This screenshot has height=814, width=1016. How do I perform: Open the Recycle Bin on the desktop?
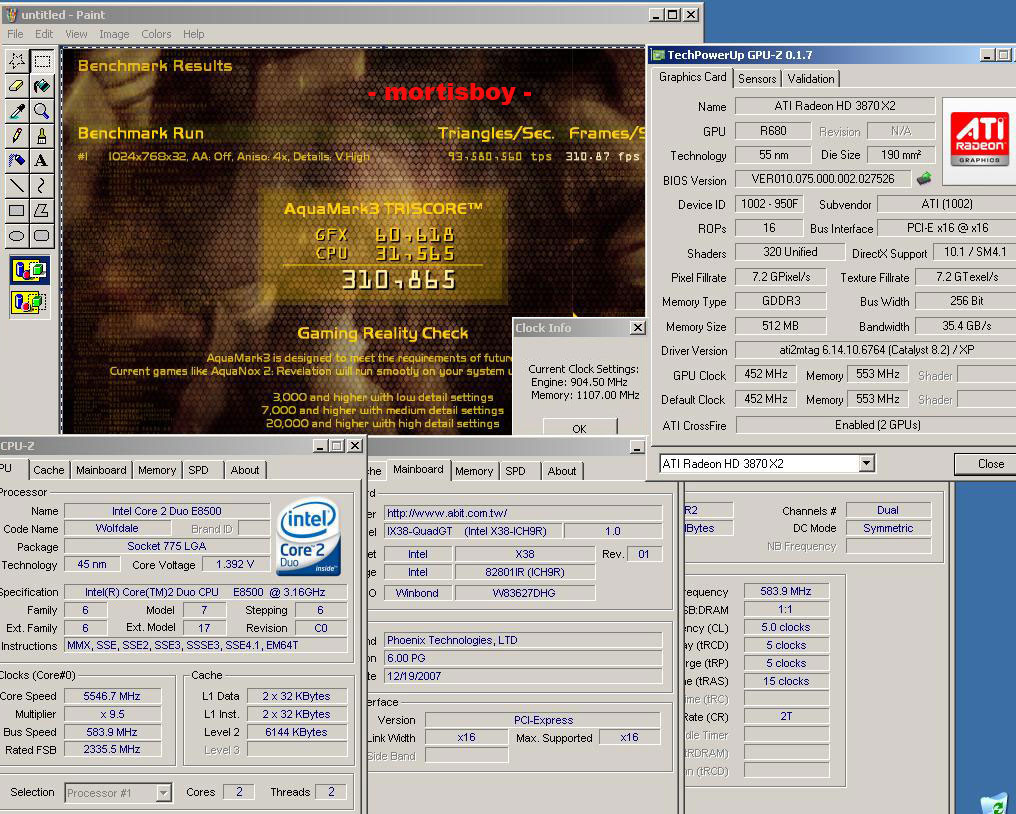(x=995, y=804)
